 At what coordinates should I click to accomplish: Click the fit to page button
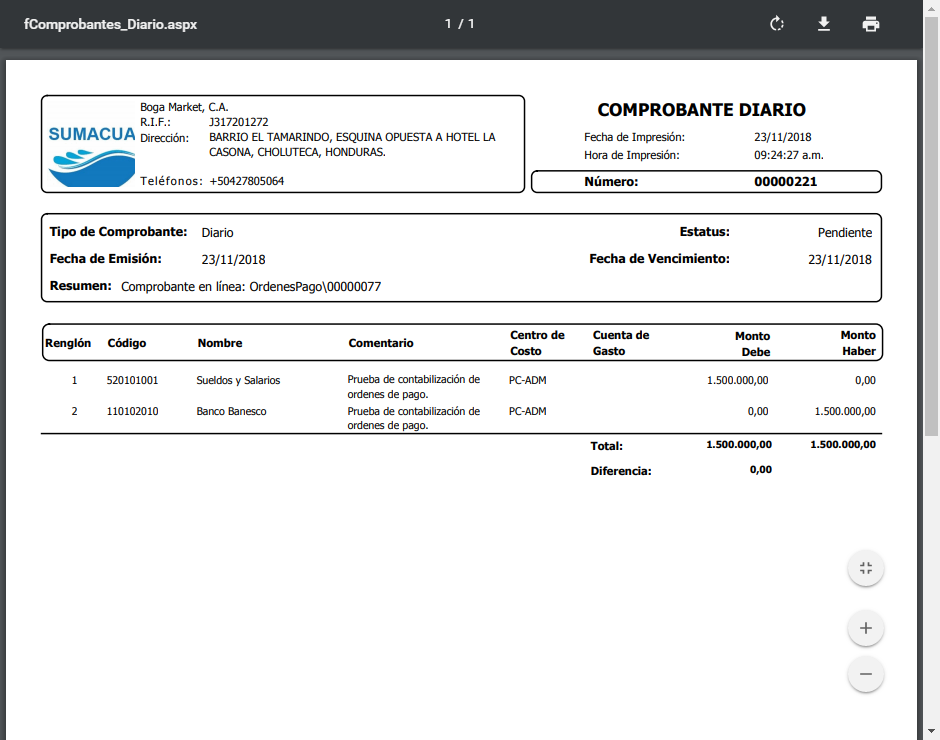pos(866,569)
